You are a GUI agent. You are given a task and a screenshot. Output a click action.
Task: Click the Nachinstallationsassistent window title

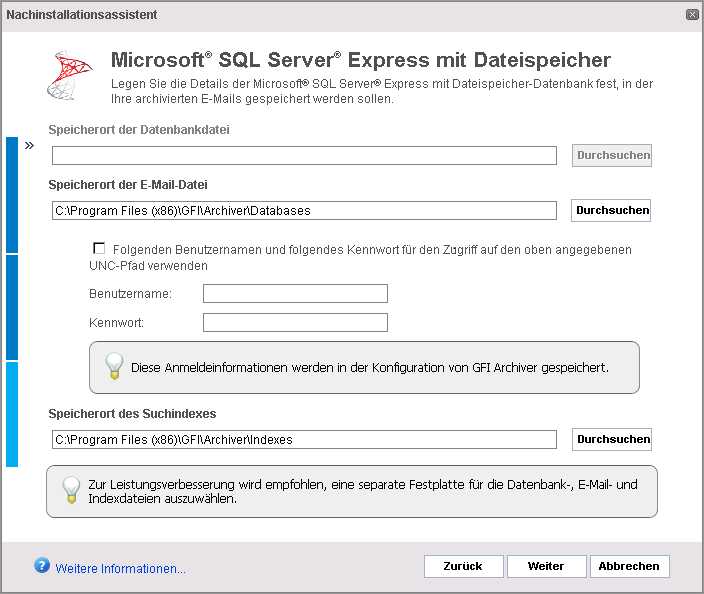[x=82, y=15]
